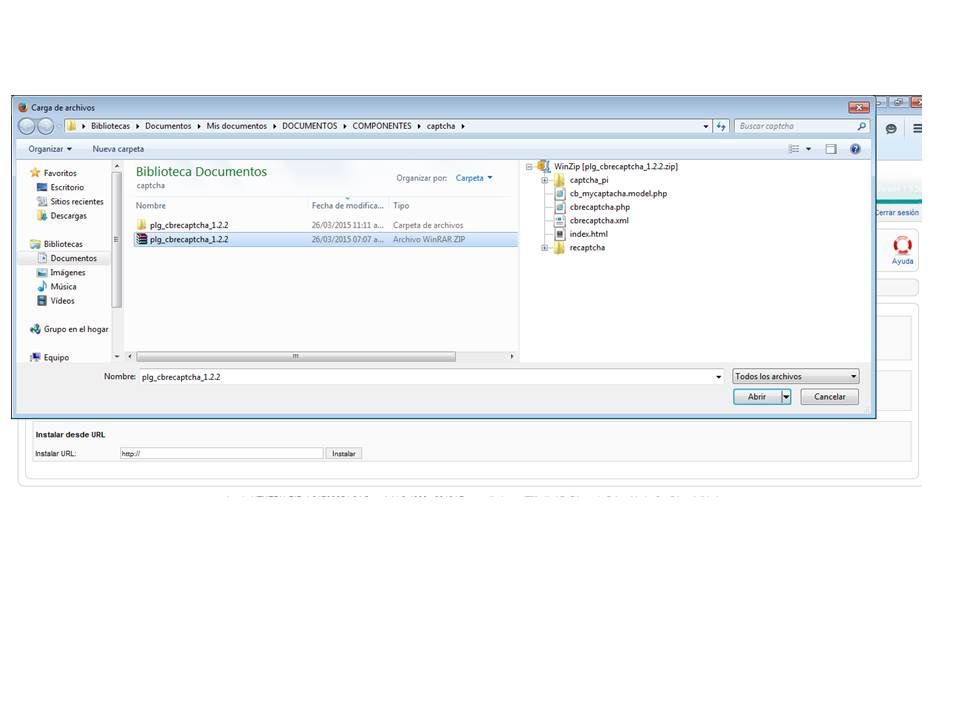Go to the Mis documentos breadcrumb
960x720 pixels.
pos(236,126)
